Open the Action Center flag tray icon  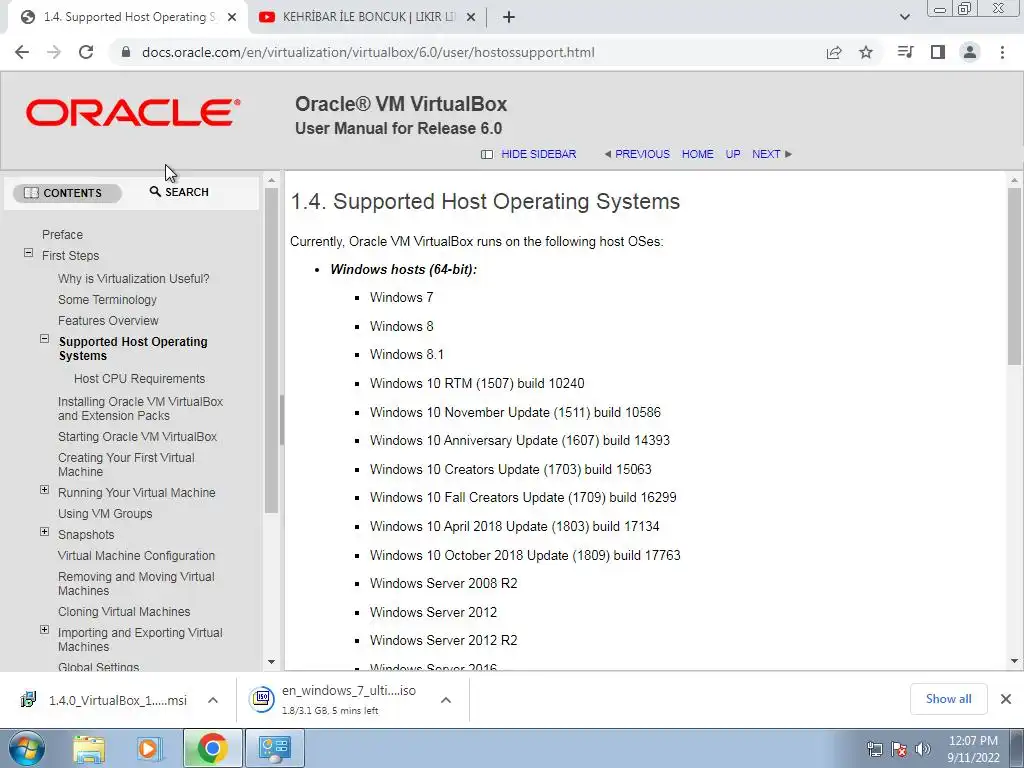tap(899, 749)
